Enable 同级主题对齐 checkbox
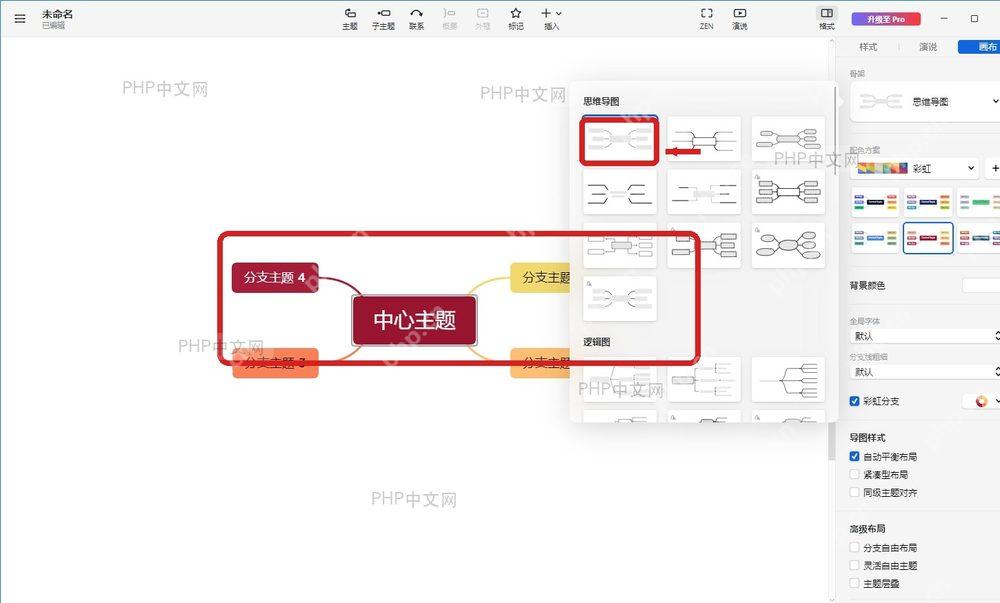The height and width of the screenshot is (603, 1000). click(x=855, y=492)
